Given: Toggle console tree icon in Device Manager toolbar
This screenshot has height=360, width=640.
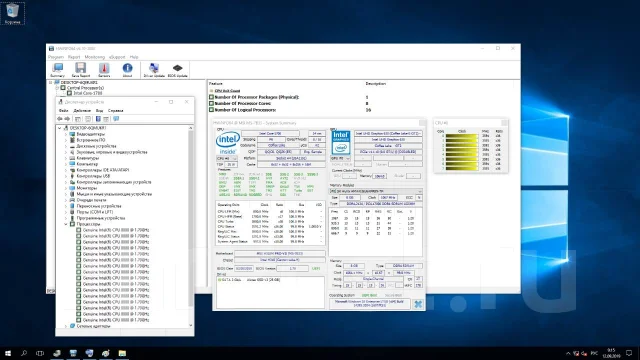Looking at the screenshot, I should pos(78,119).
